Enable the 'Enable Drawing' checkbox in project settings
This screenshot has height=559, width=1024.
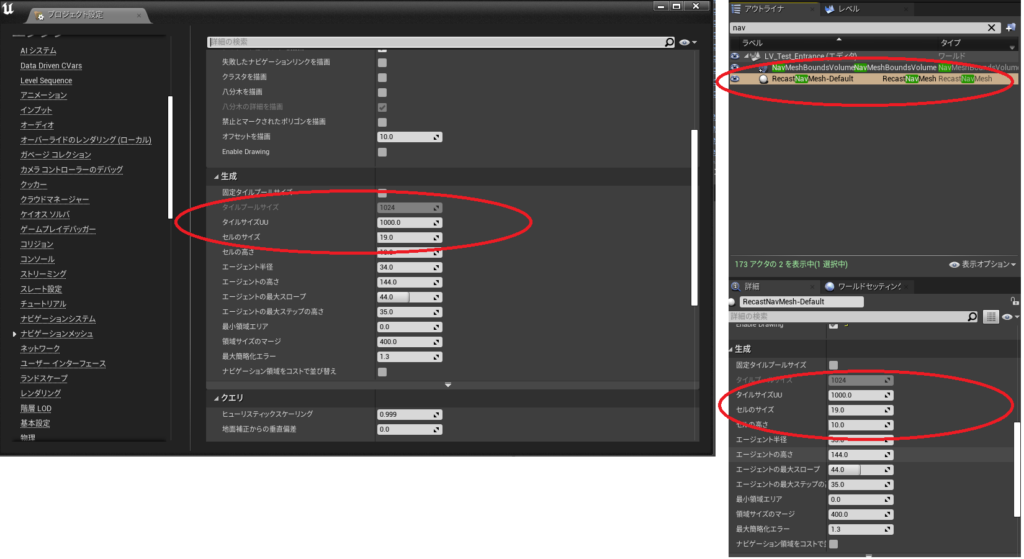coord(382,152)
